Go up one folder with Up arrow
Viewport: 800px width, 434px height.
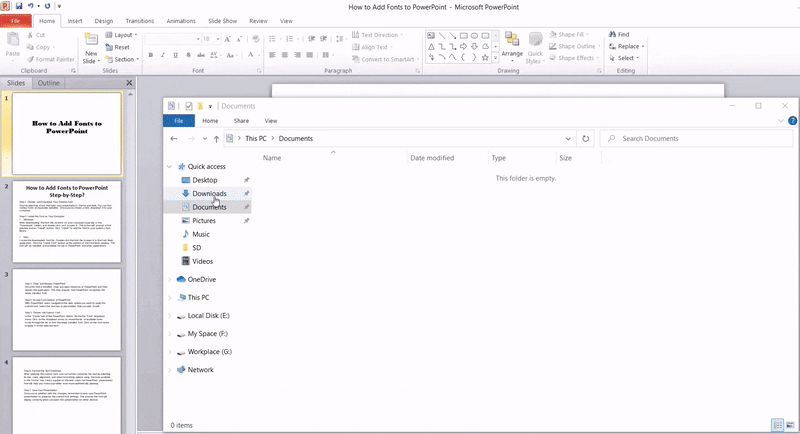[x=216, y=138]
